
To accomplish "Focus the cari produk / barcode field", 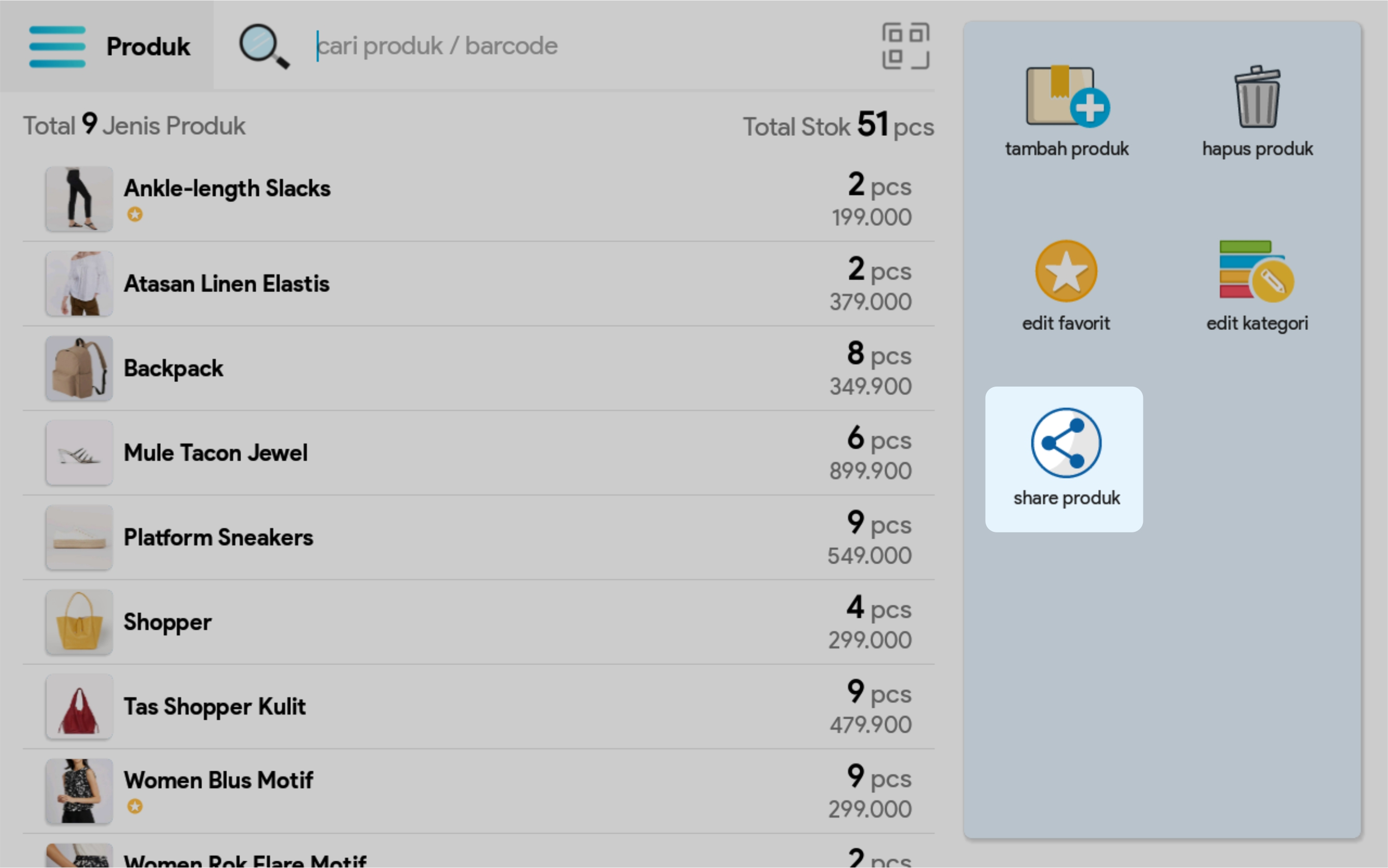I will (x=574, y=46).
